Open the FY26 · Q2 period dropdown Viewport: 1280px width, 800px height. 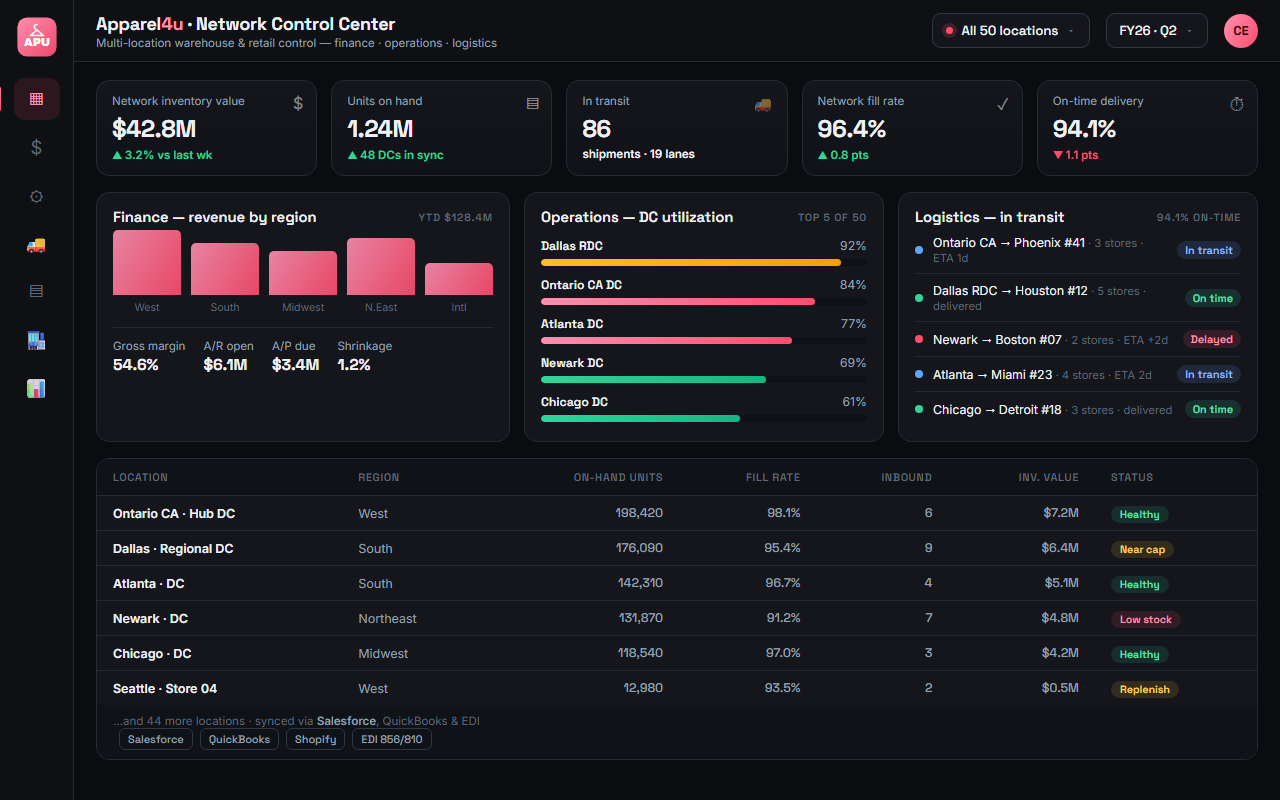tap(1157, 31)
